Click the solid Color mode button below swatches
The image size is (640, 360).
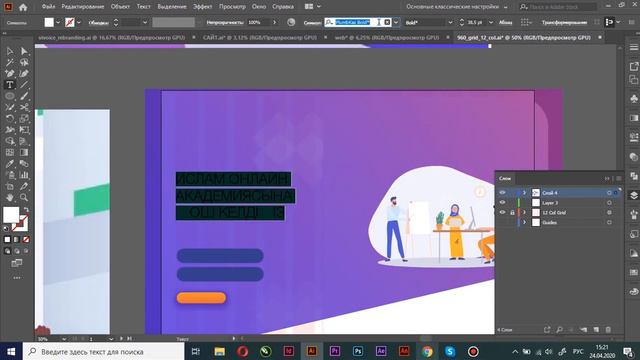(x=7, y=240)
